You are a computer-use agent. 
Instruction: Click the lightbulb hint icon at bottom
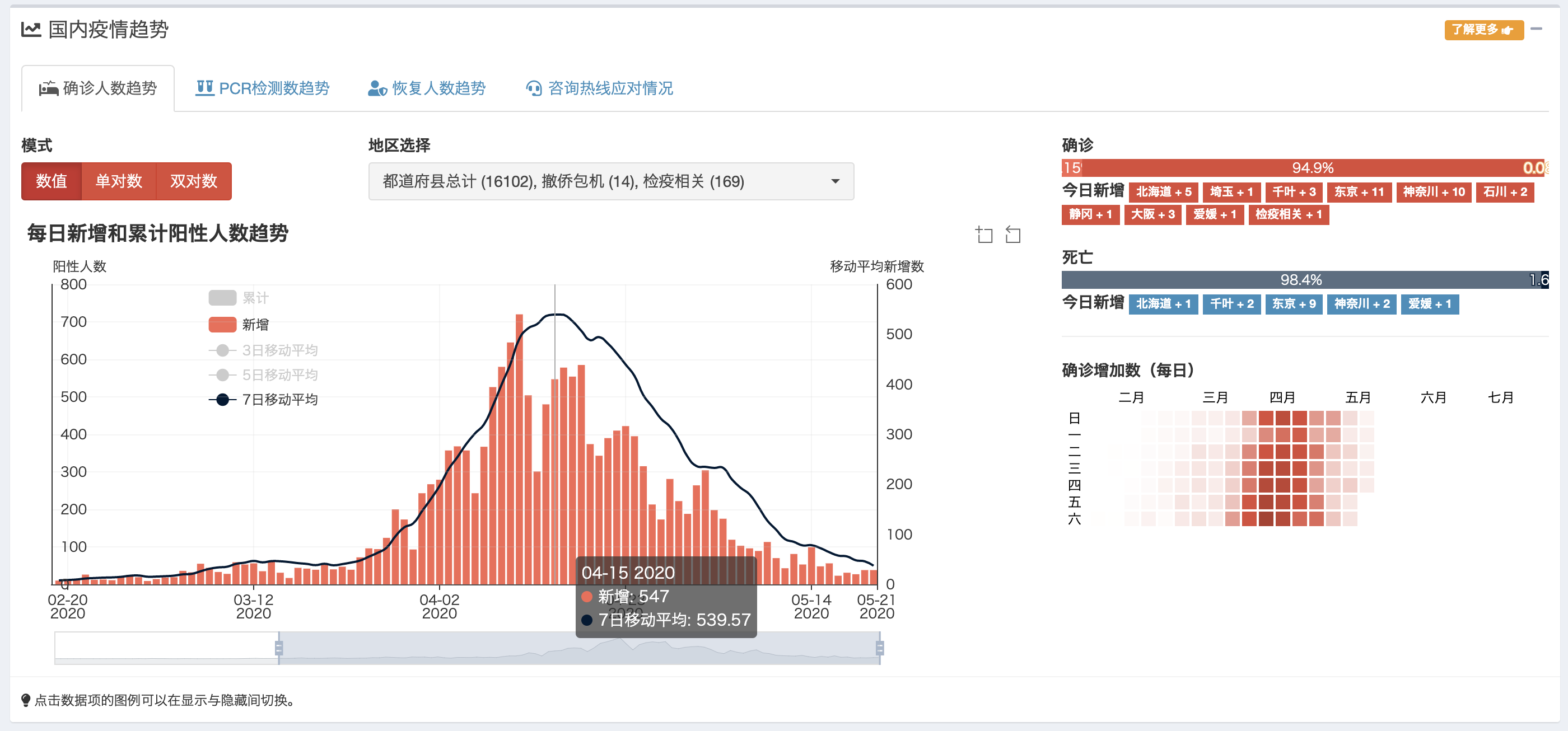26,700
